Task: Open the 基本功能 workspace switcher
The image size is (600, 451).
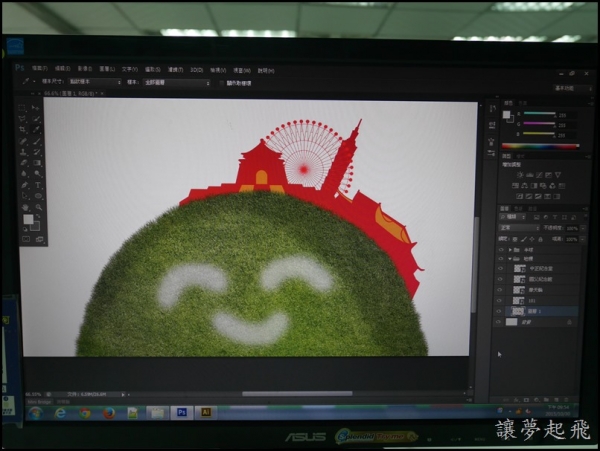Action: [x=573, y=88]
